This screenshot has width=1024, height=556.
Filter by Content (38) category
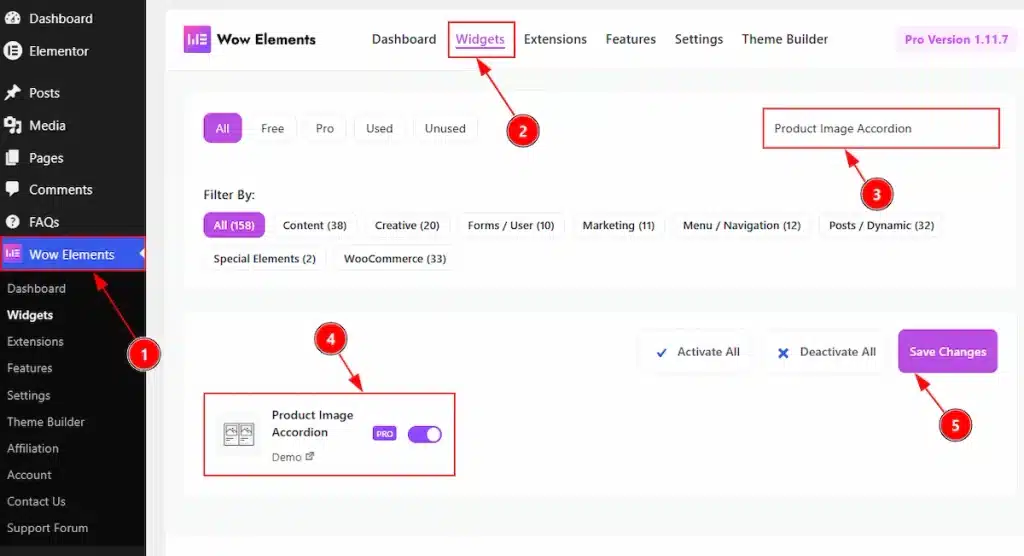(x=314, y=225)
